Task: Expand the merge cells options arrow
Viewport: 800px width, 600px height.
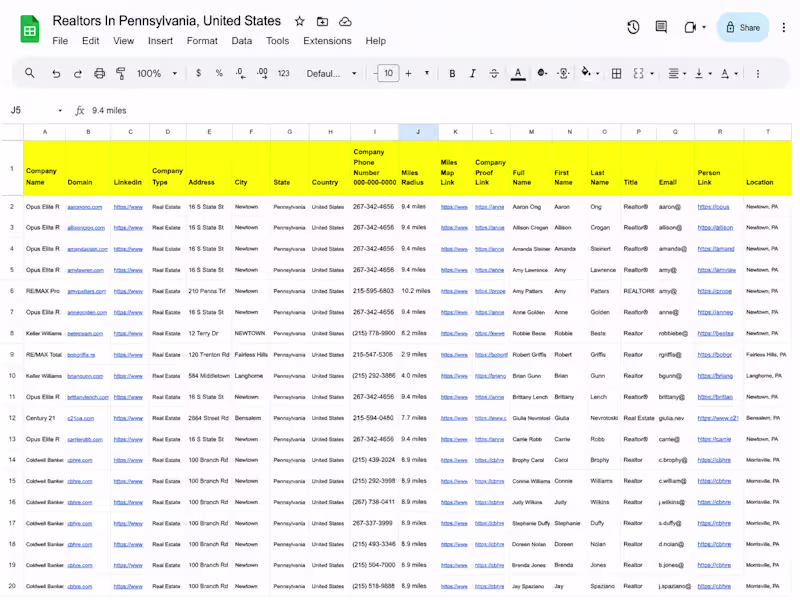Action: [652, 74]
